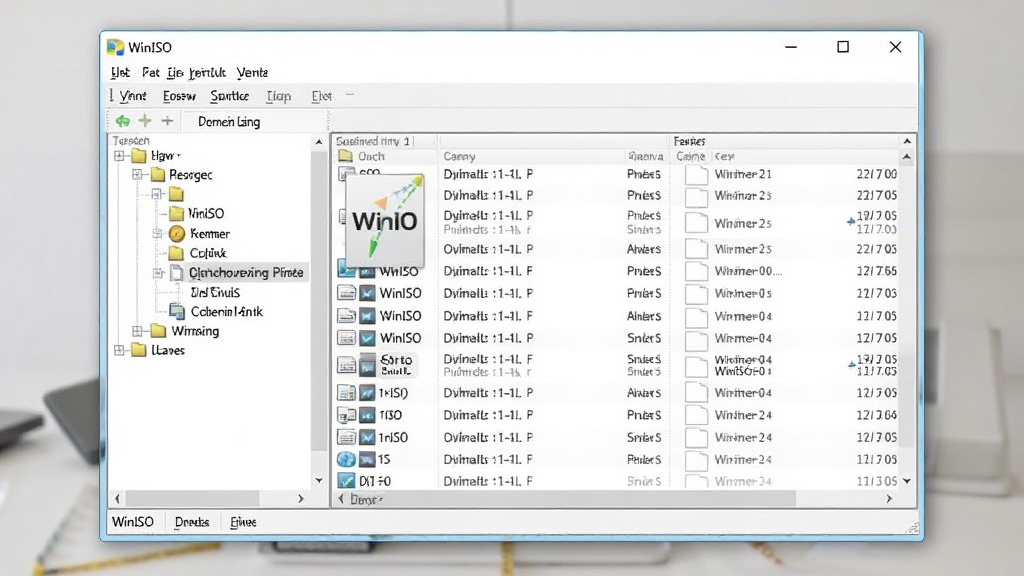Viewport: 1024px width, 576px height.
Task: Click the image icon in the 1×ISO row
Action: coord(367,392)
